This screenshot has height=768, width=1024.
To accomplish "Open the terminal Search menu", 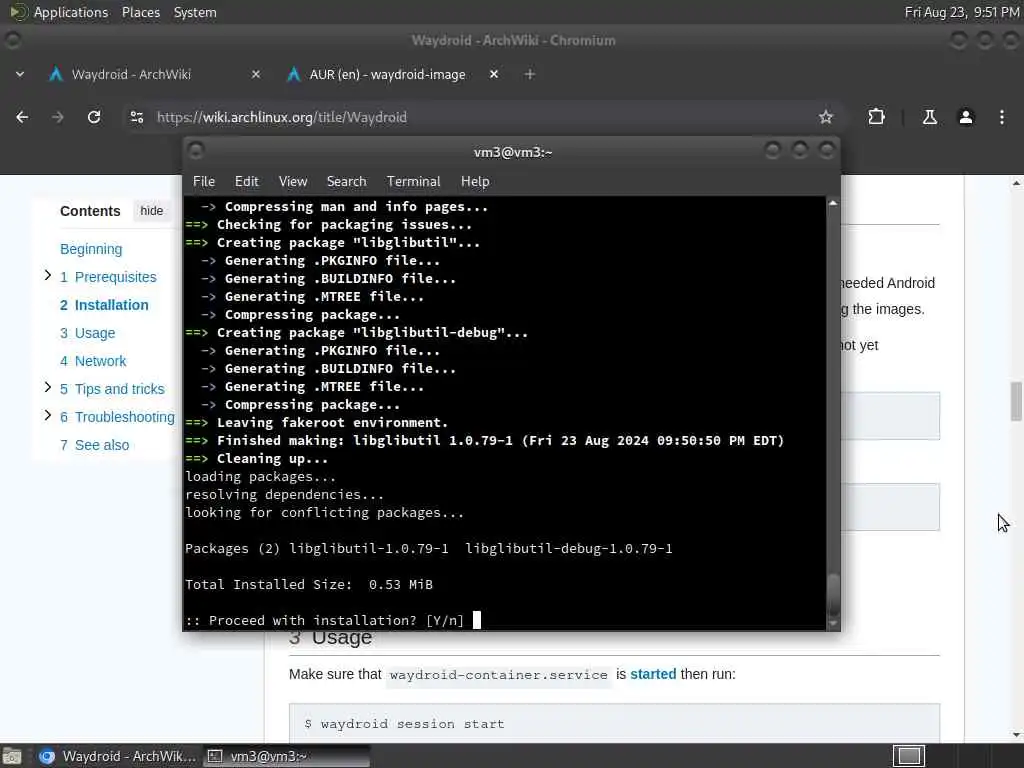I will [x=346, y=182].
